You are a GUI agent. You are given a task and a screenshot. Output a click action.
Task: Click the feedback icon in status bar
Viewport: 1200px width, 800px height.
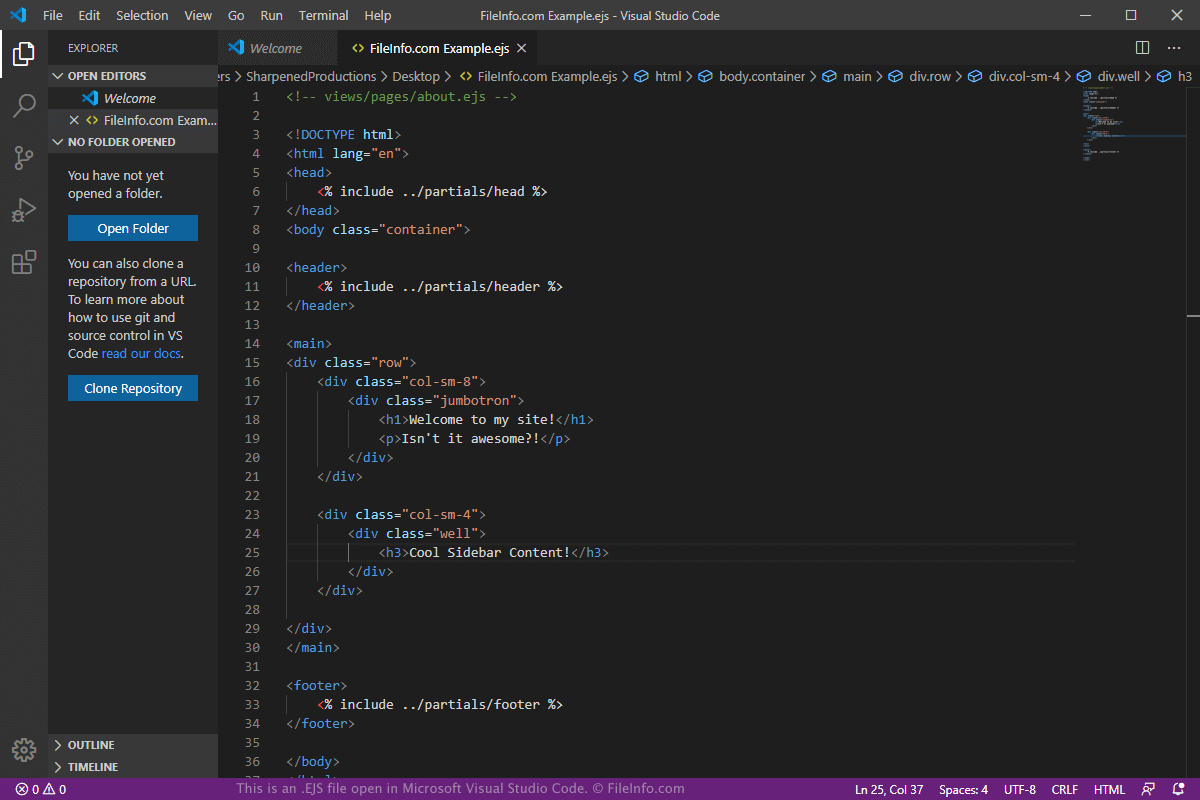[1149, 789]
